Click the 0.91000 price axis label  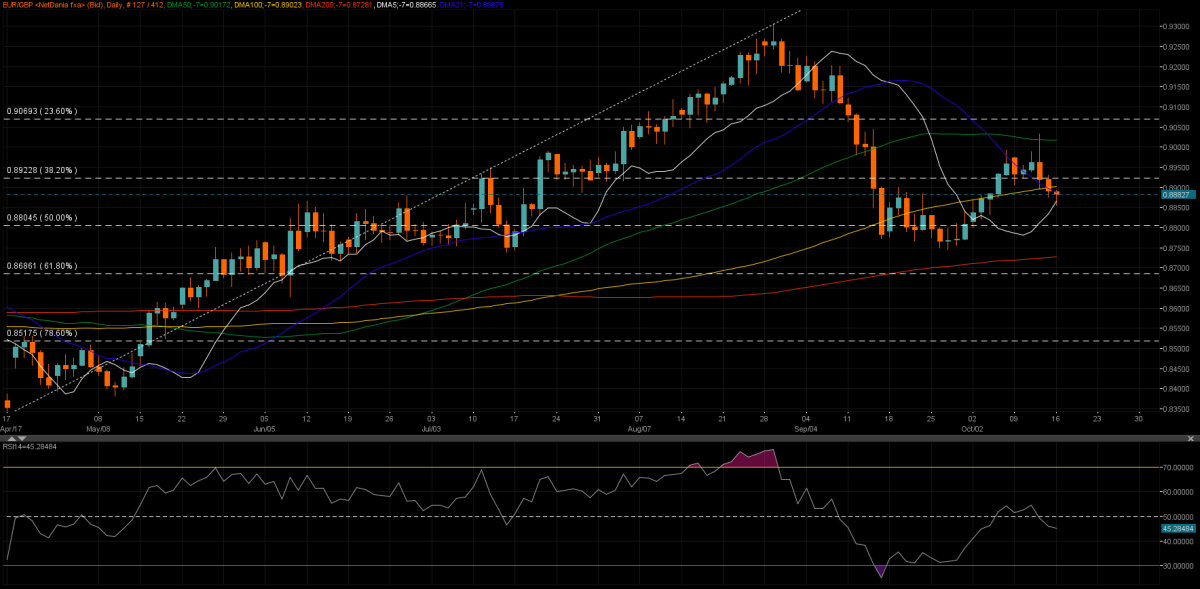coord(1174,107)
